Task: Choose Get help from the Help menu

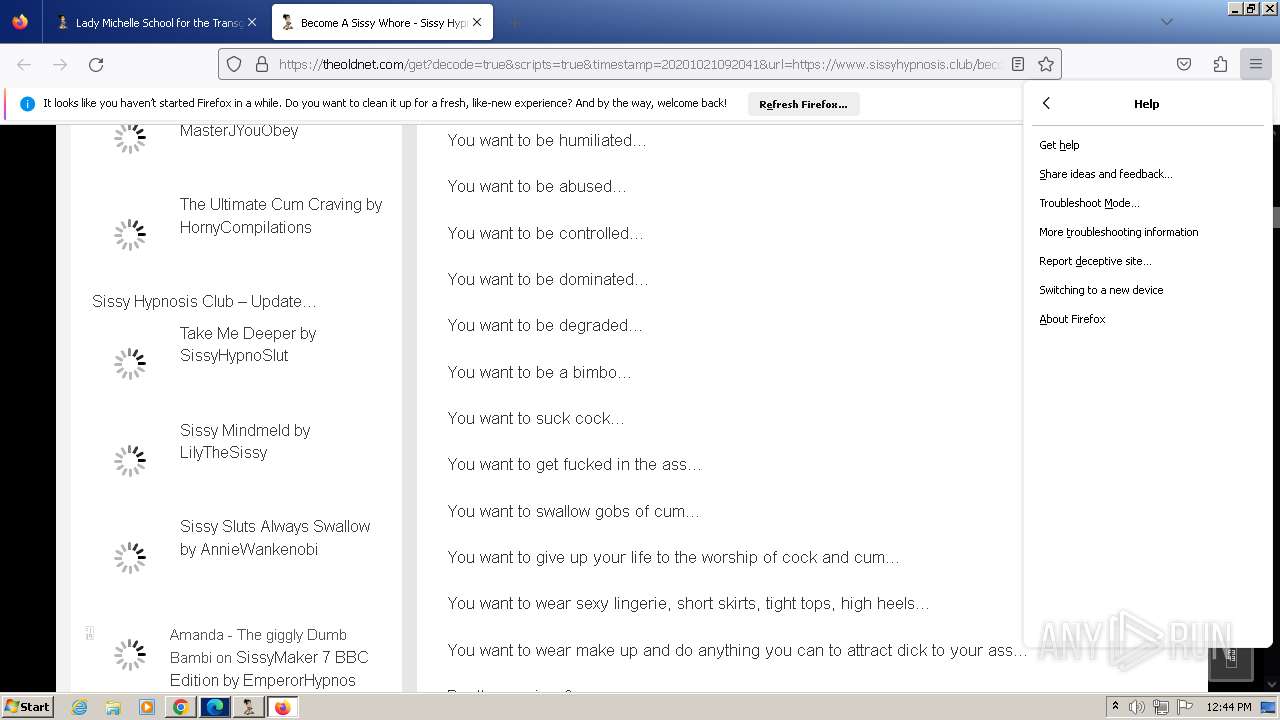Action: 1147,145
